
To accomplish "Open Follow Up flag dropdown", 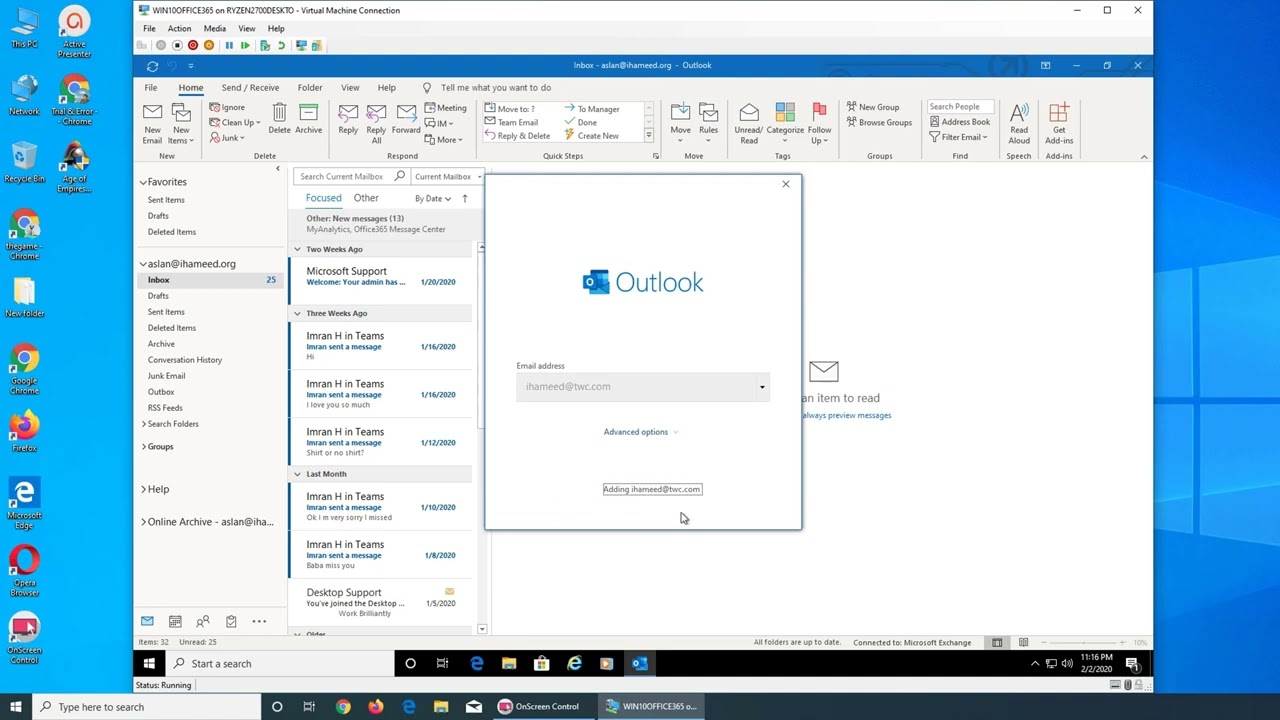I will pos(819,123).
